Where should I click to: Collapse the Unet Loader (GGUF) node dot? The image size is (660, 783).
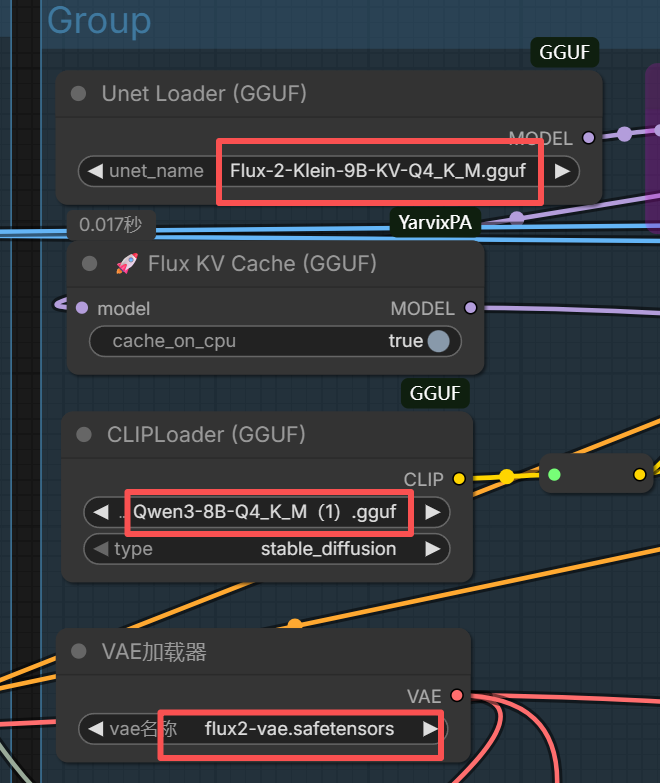coord(78,93)
